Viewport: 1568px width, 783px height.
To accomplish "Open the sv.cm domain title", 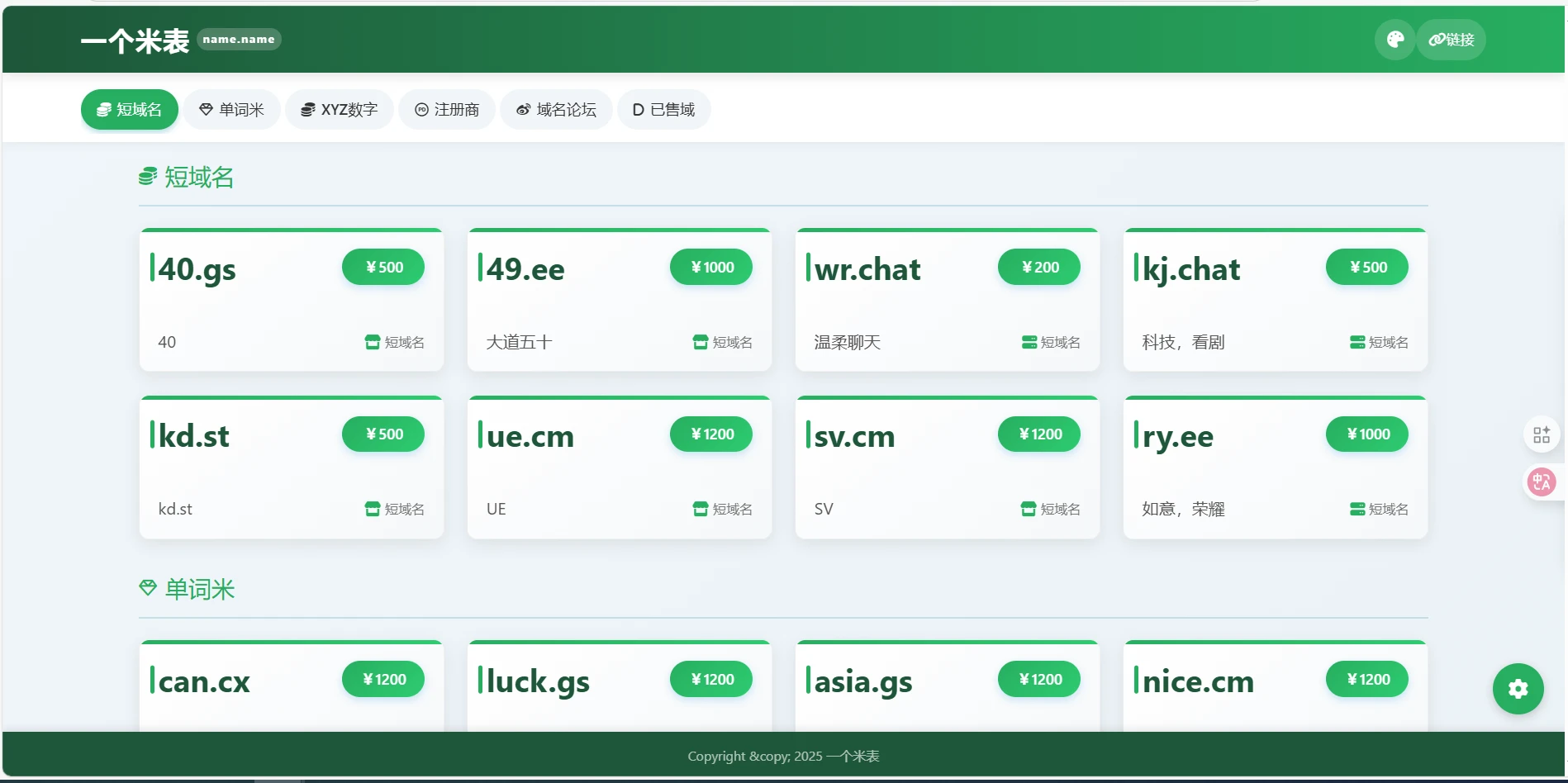I will click(x=854, y=436).
